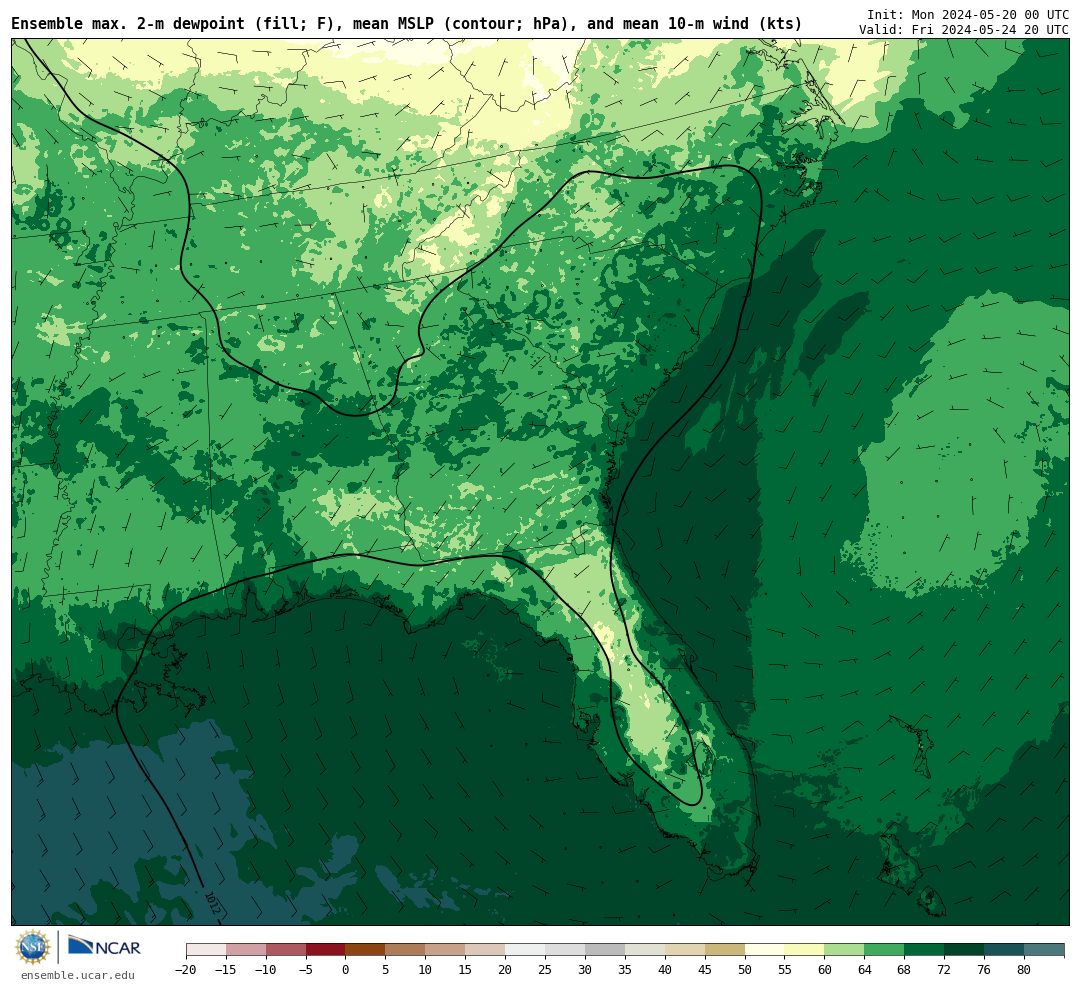The image size is (1080, 988).
Task: Click the 68 colorbar tick label
Action: pyautogui.click(x=905, y=970)
